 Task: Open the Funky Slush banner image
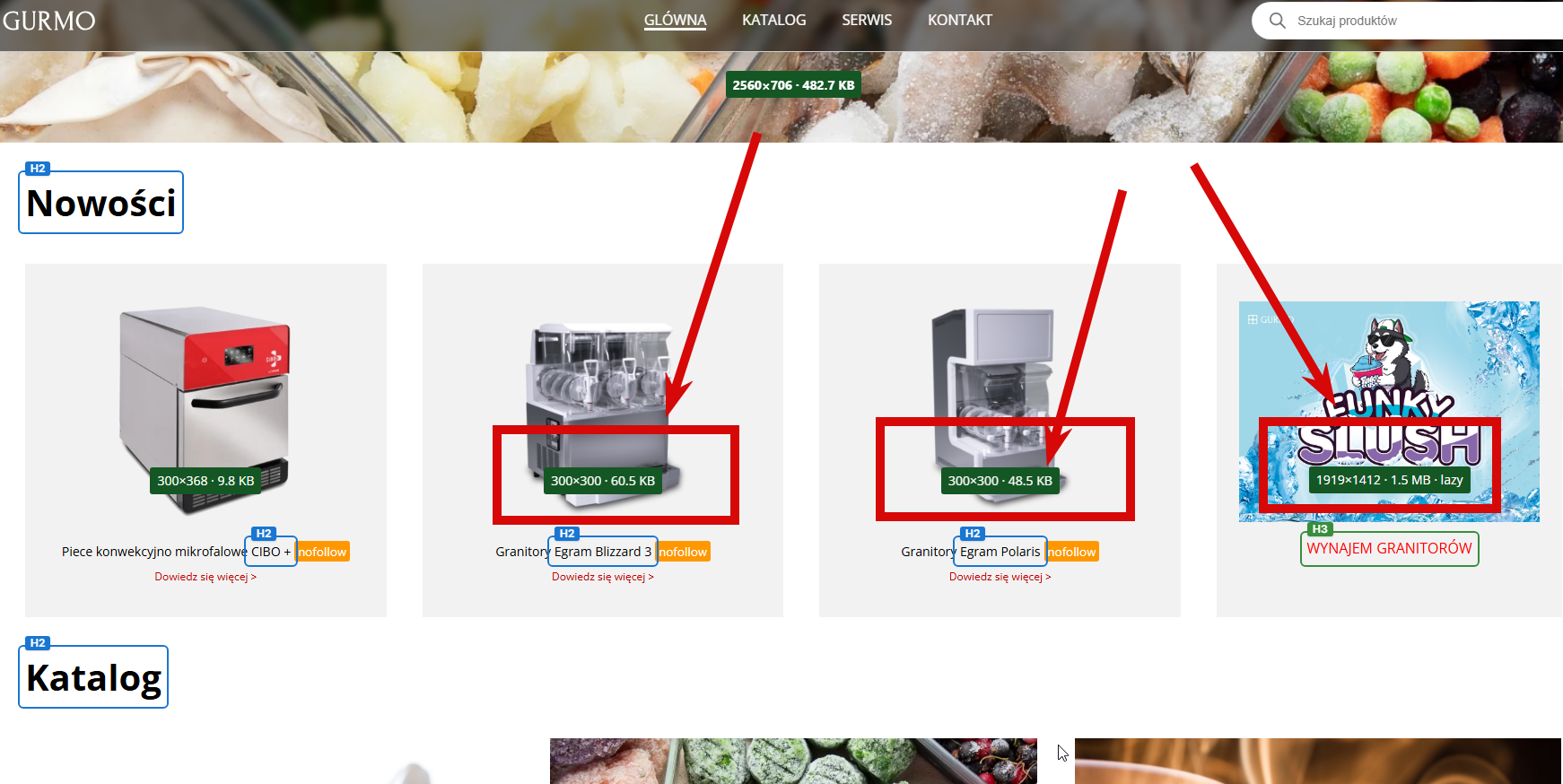(x=1389, y=412)
